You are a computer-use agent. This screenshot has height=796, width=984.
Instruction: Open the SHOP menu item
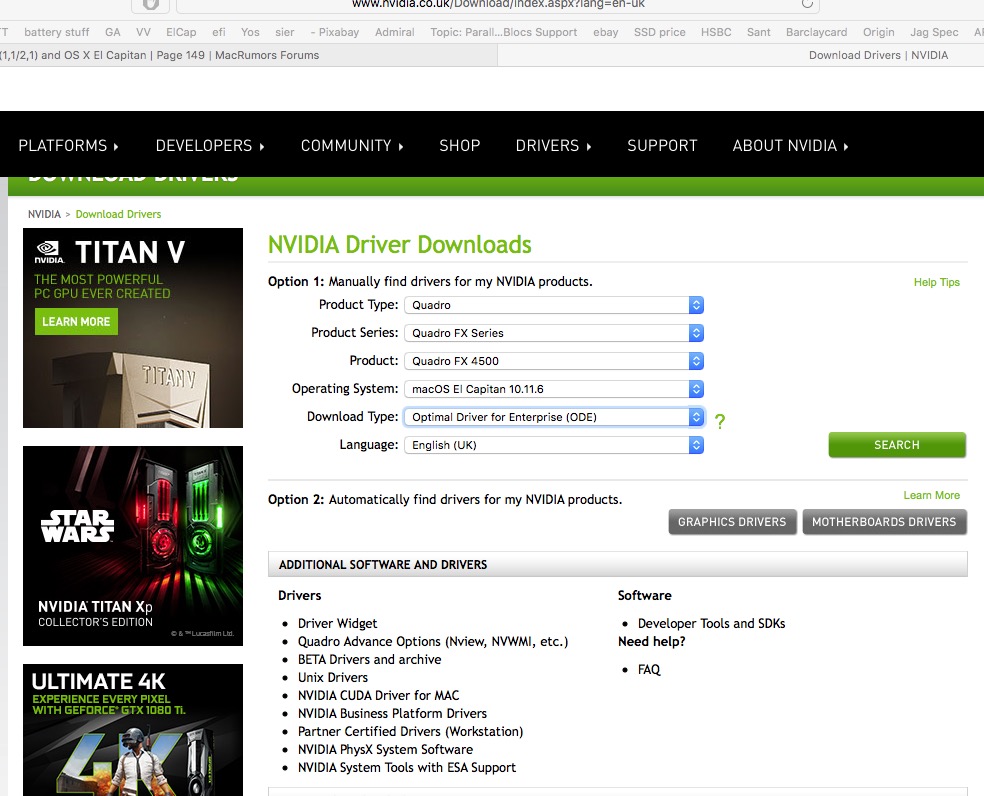click(459, 146)
